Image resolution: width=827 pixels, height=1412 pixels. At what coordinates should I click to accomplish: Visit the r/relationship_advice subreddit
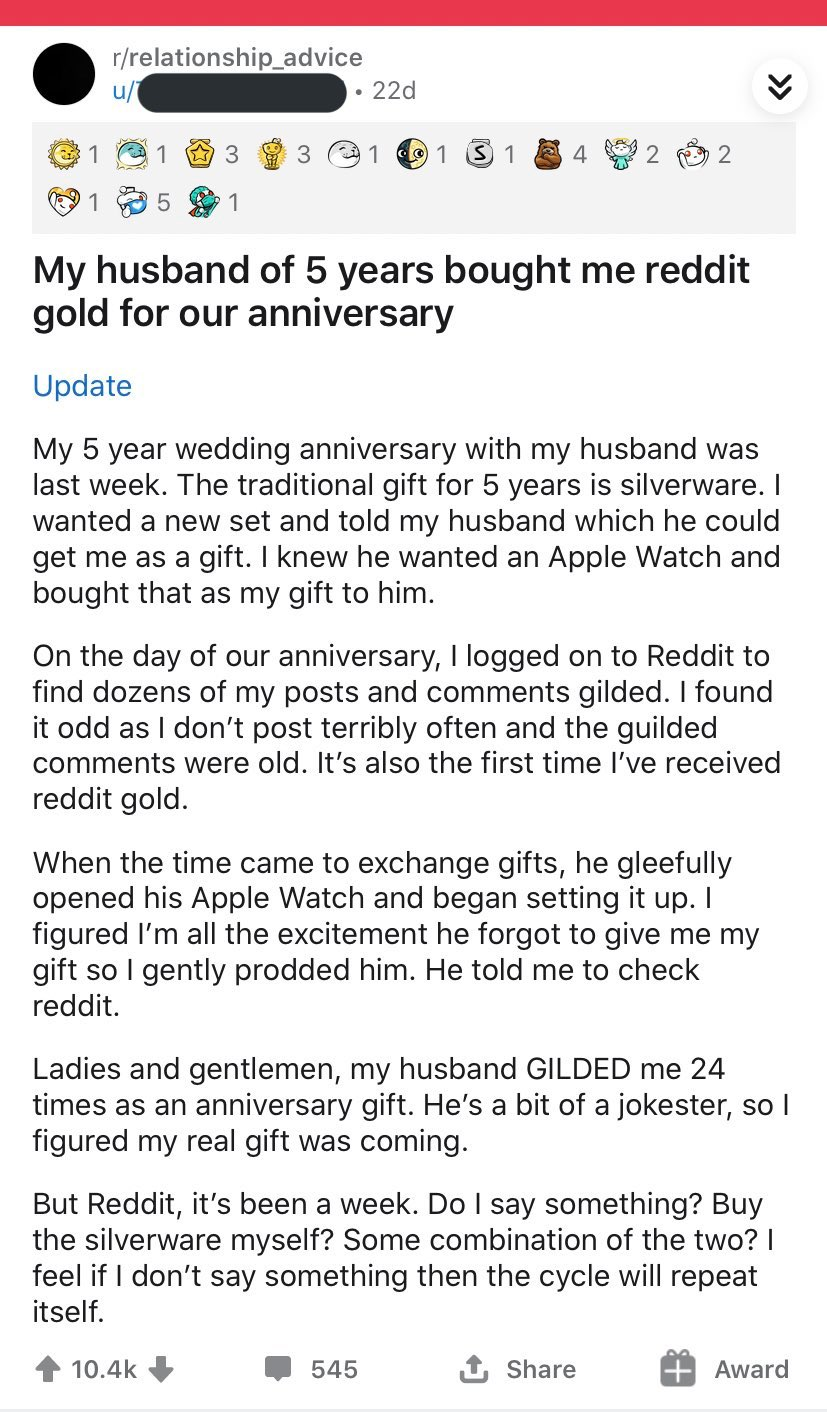(x=238, y=58)
